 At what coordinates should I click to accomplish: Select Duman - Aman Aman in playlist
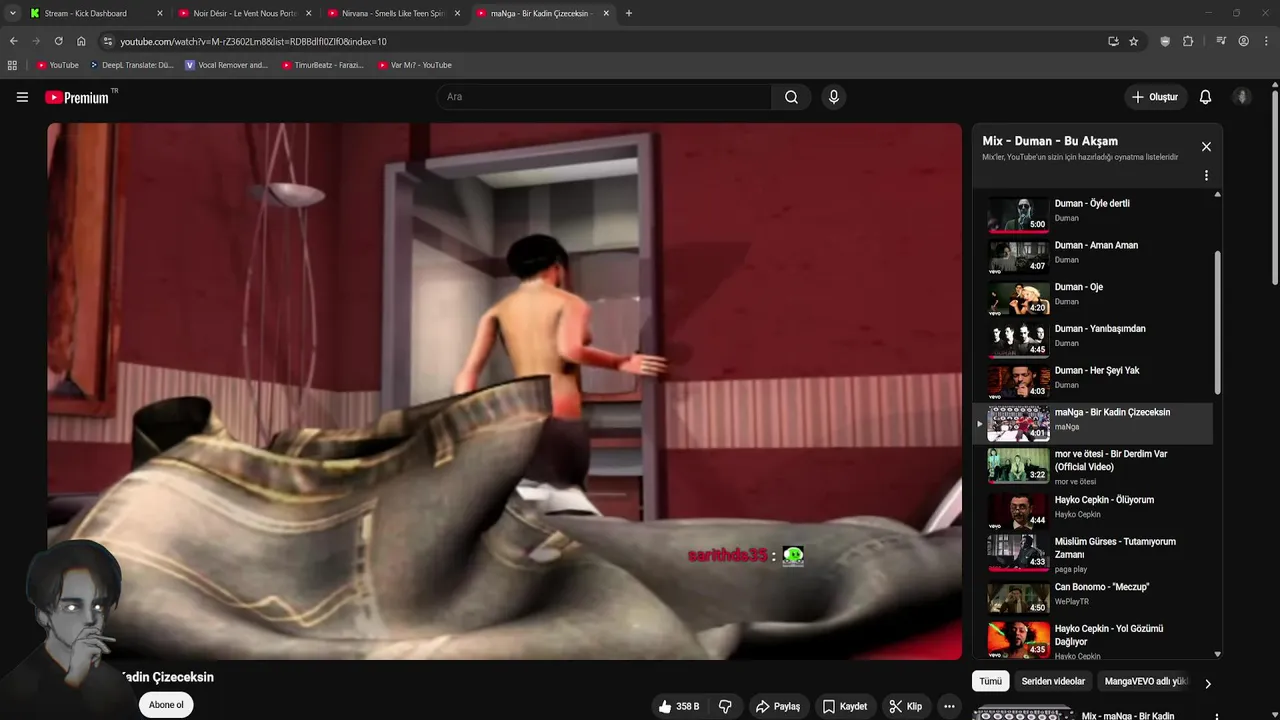point(1093,254)
